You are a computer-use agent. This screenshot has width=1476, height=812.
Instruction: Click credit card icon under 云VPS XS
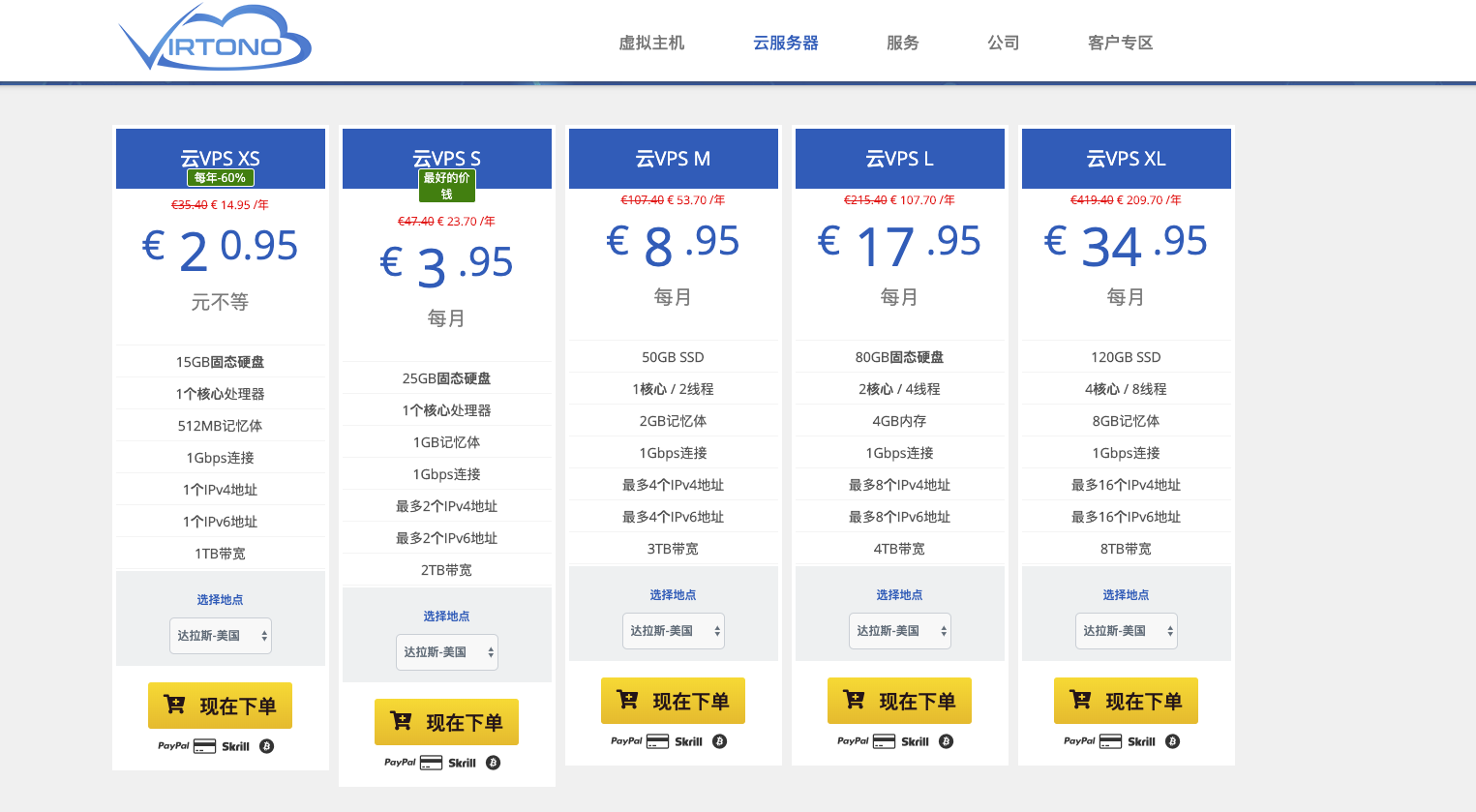204,746
